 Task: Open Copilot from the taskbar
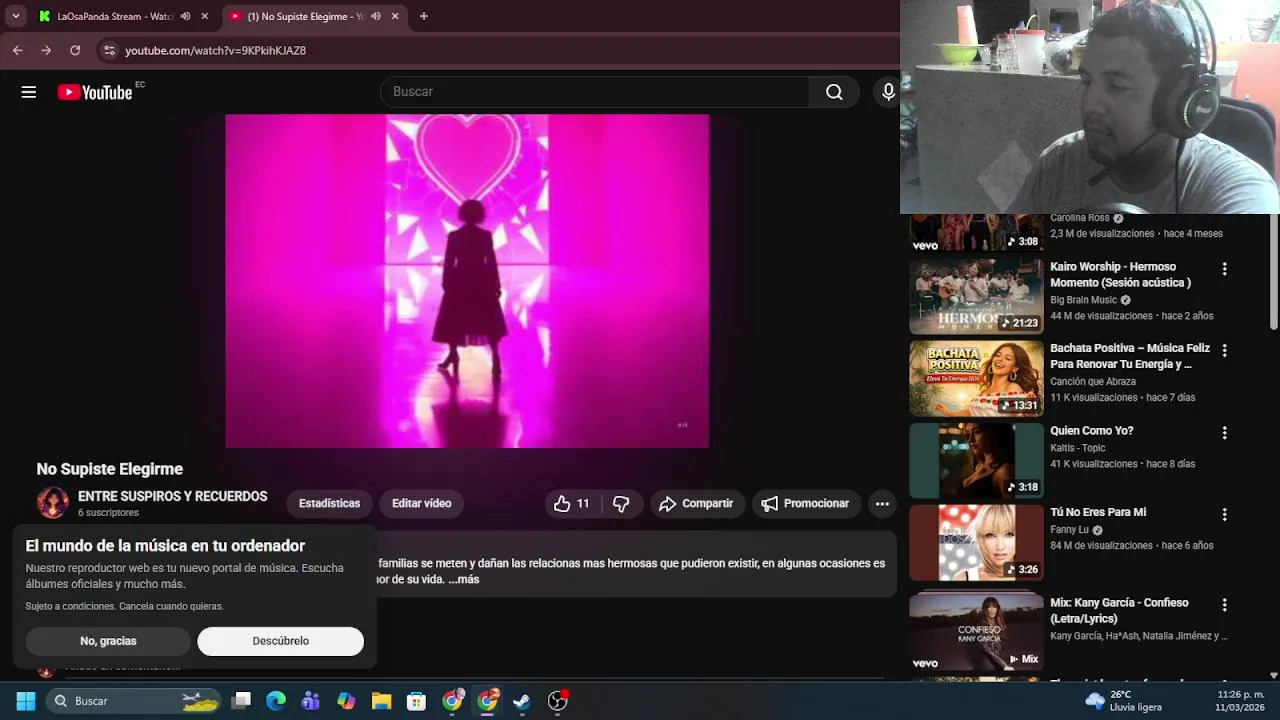coord(346,701)
